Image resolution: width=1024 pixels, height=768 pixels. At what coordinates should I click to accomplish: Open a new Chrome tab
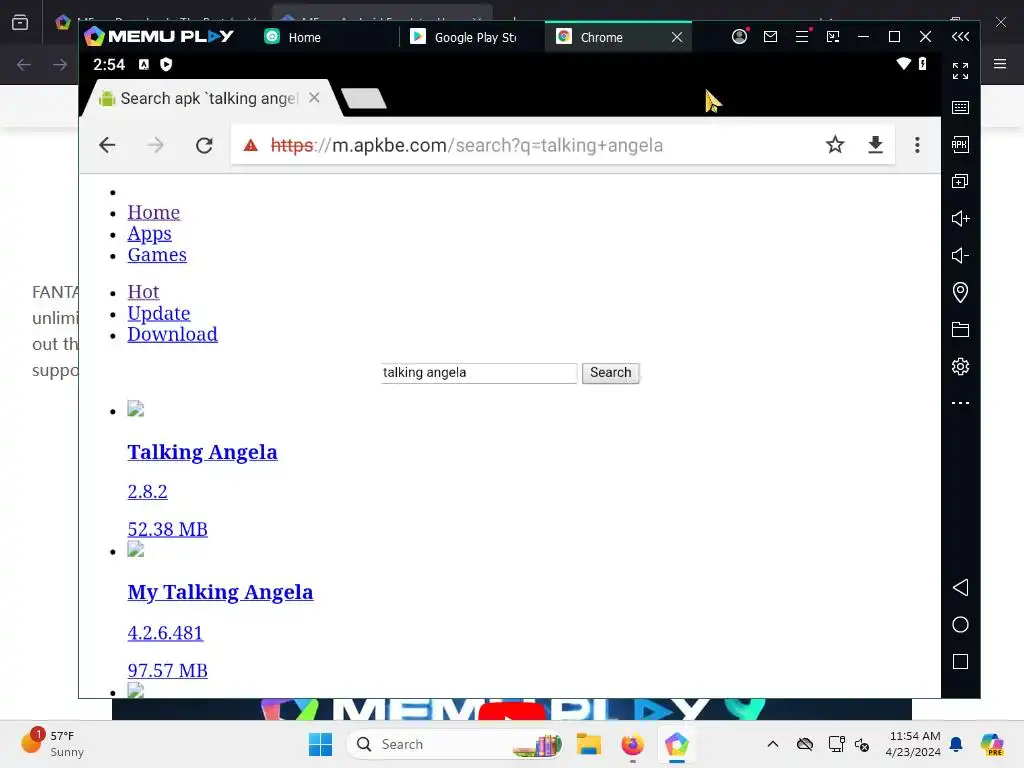[x=363, y=99]
